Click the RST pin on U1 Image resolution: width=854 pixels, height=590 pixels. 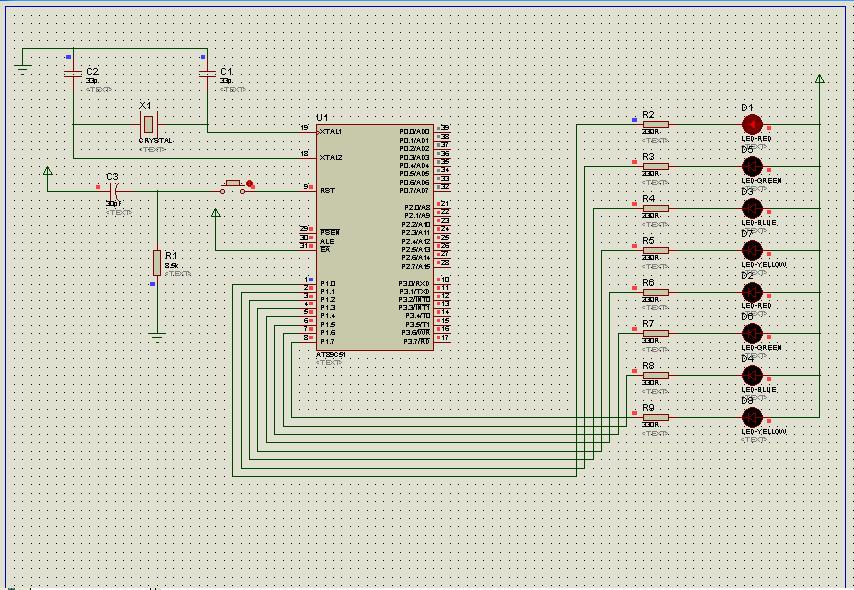click(x=326, y=189)
